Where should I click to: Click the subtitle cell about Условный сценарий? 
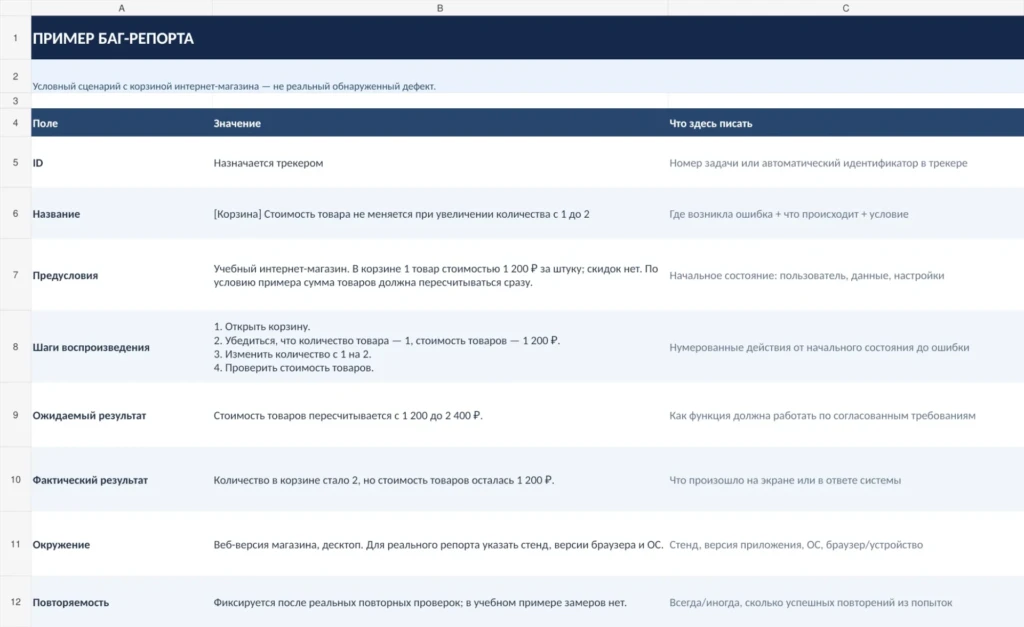[528, 77]
